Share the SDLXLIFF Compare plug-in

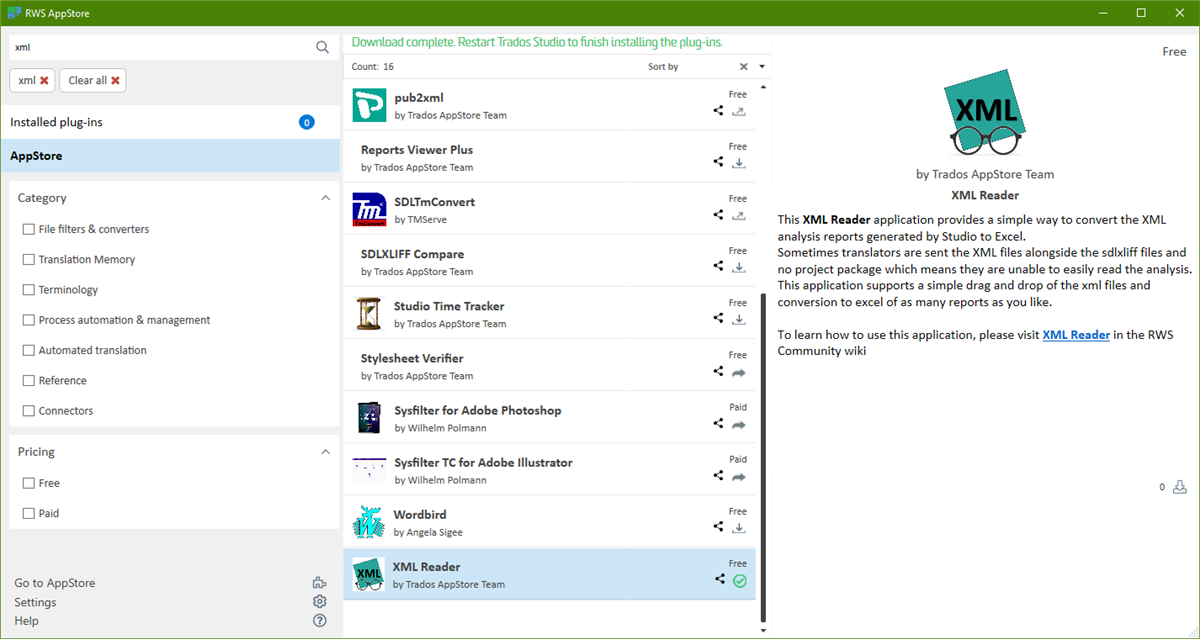coord(718,267)
